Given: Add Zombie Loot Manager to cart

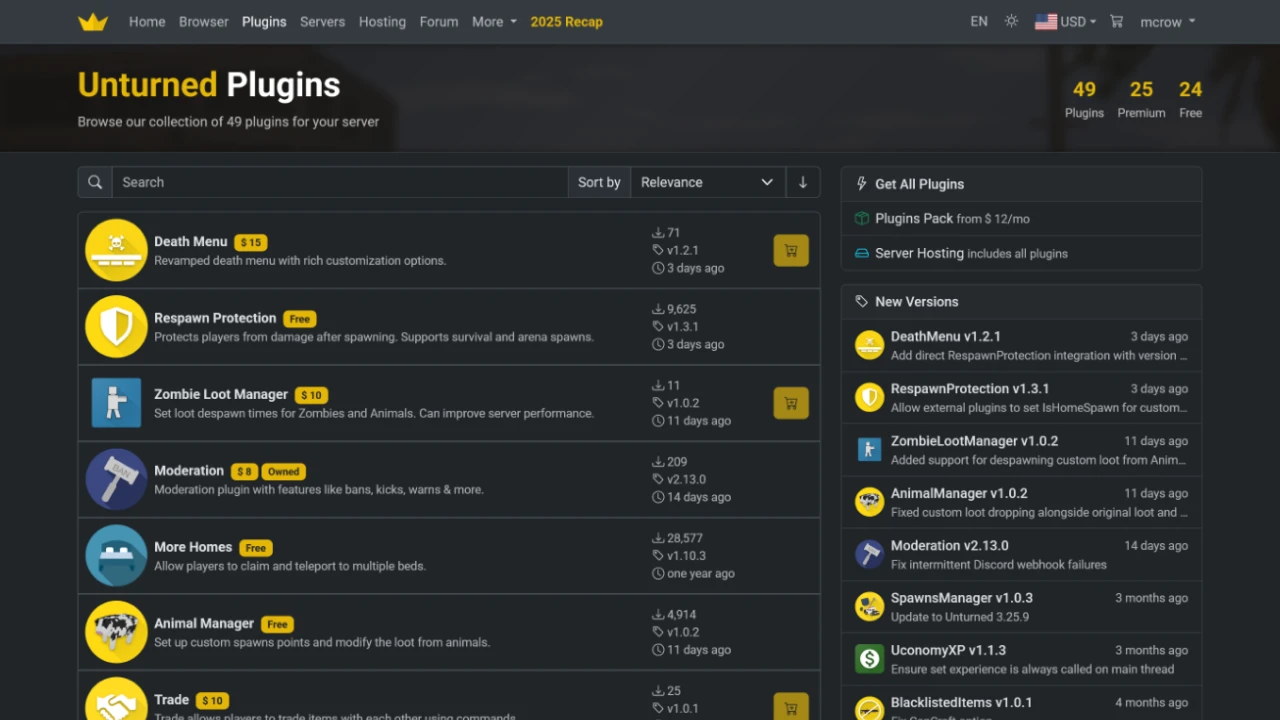Looking at the screenshot, I should [x=790, y=403].
